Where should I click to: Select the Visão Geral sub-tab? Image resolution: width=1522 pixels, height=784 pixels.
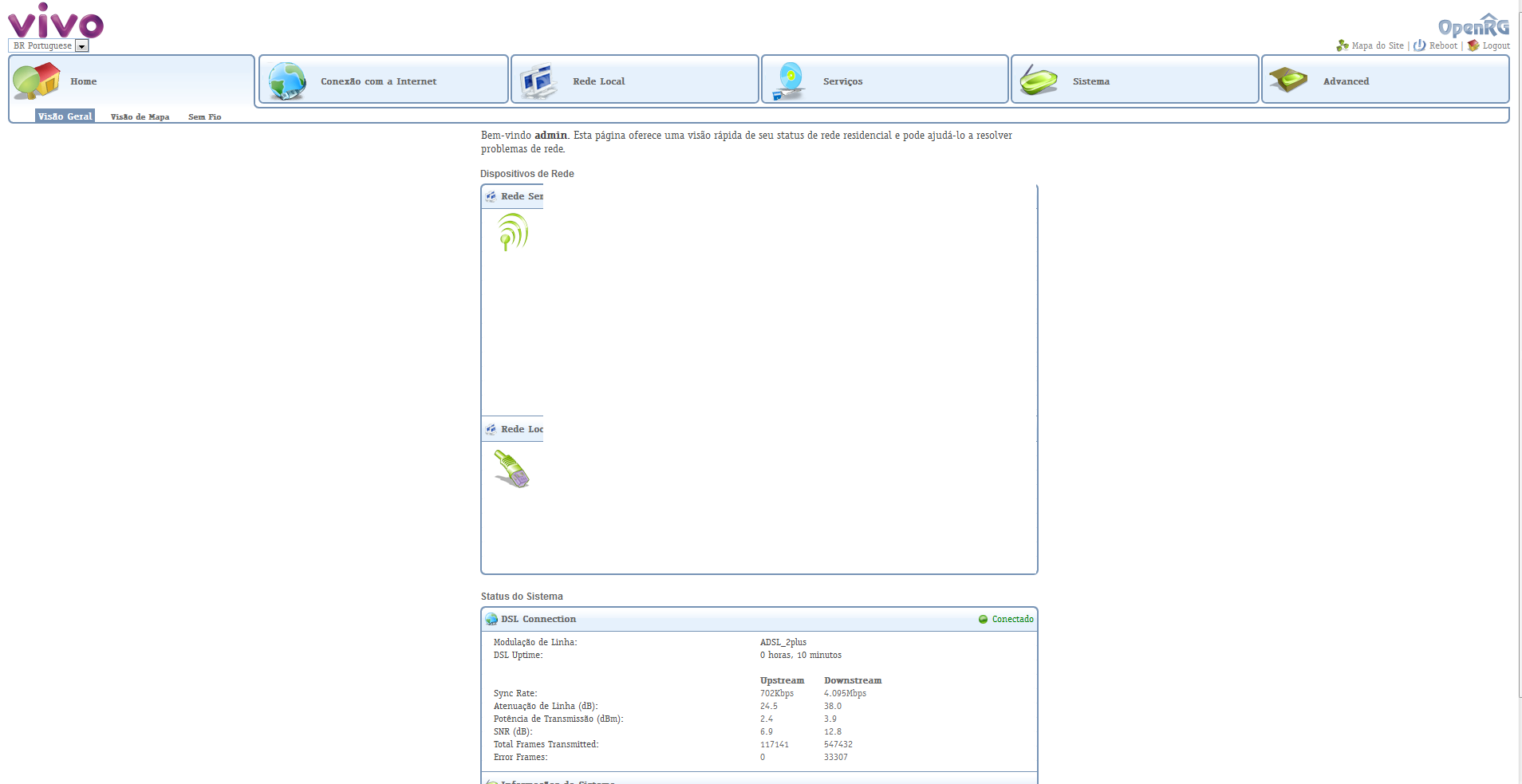coord(65,116)
